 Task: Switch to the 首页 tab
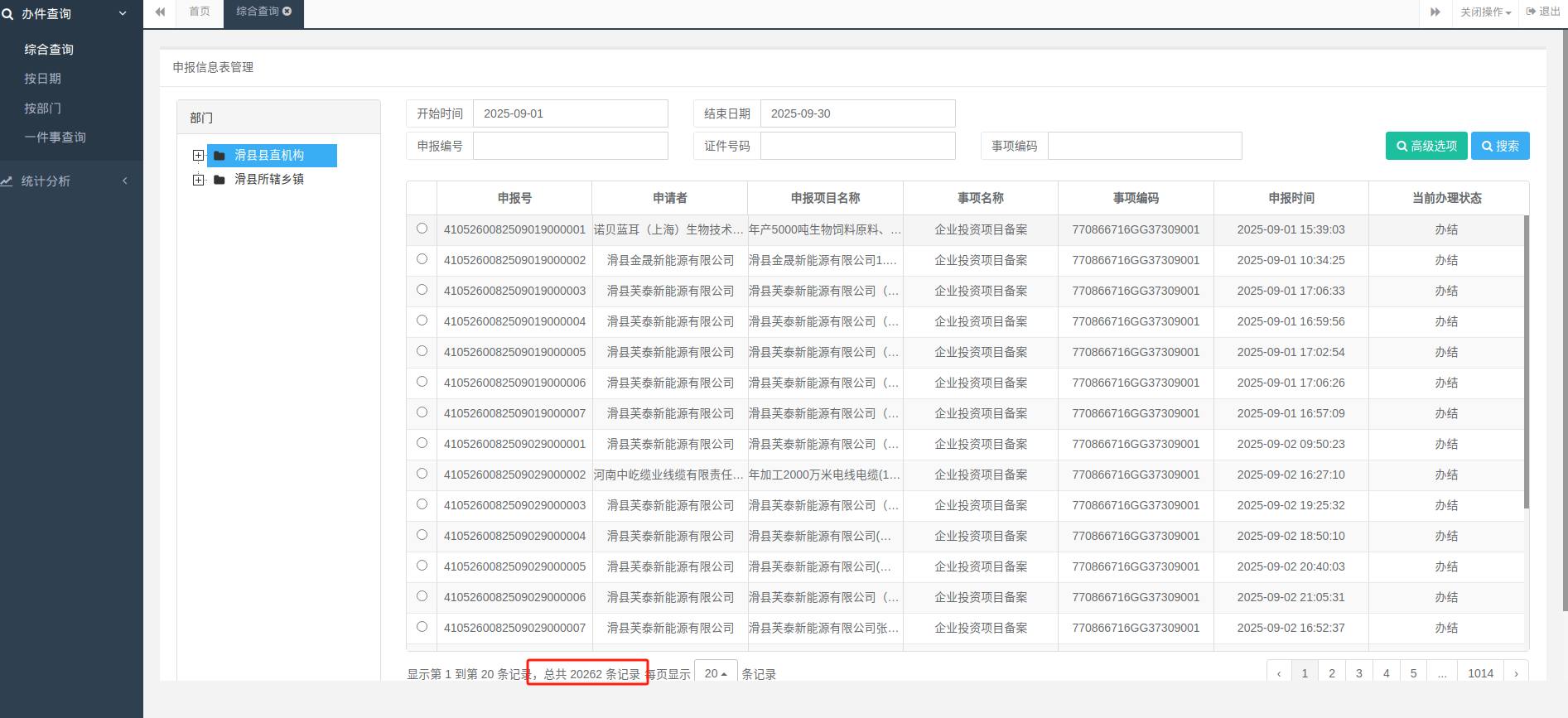[x=200, y=12]
